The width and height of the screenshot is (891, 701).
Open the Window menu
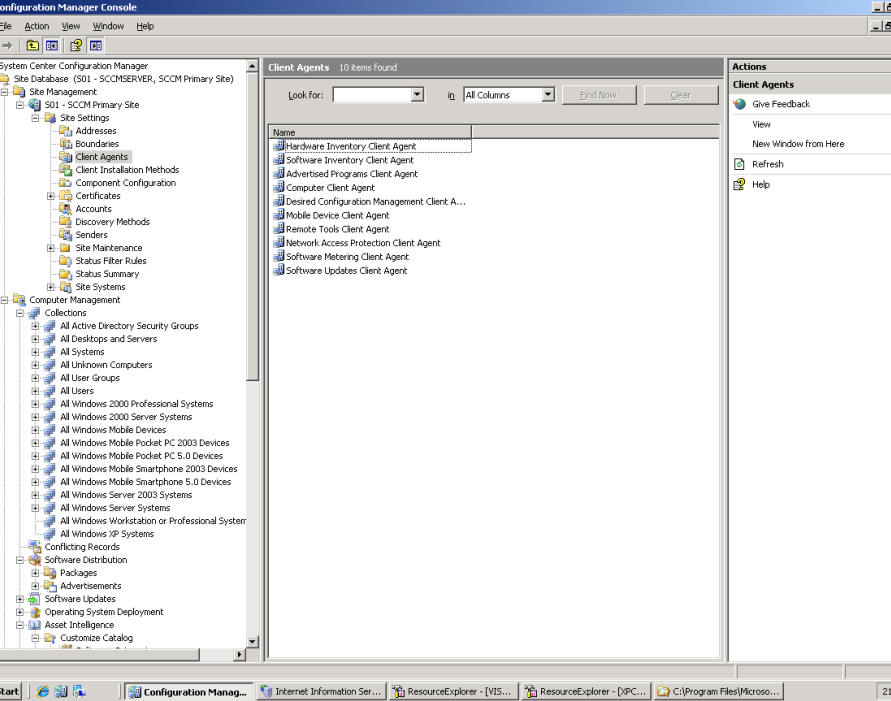point(108,26)
